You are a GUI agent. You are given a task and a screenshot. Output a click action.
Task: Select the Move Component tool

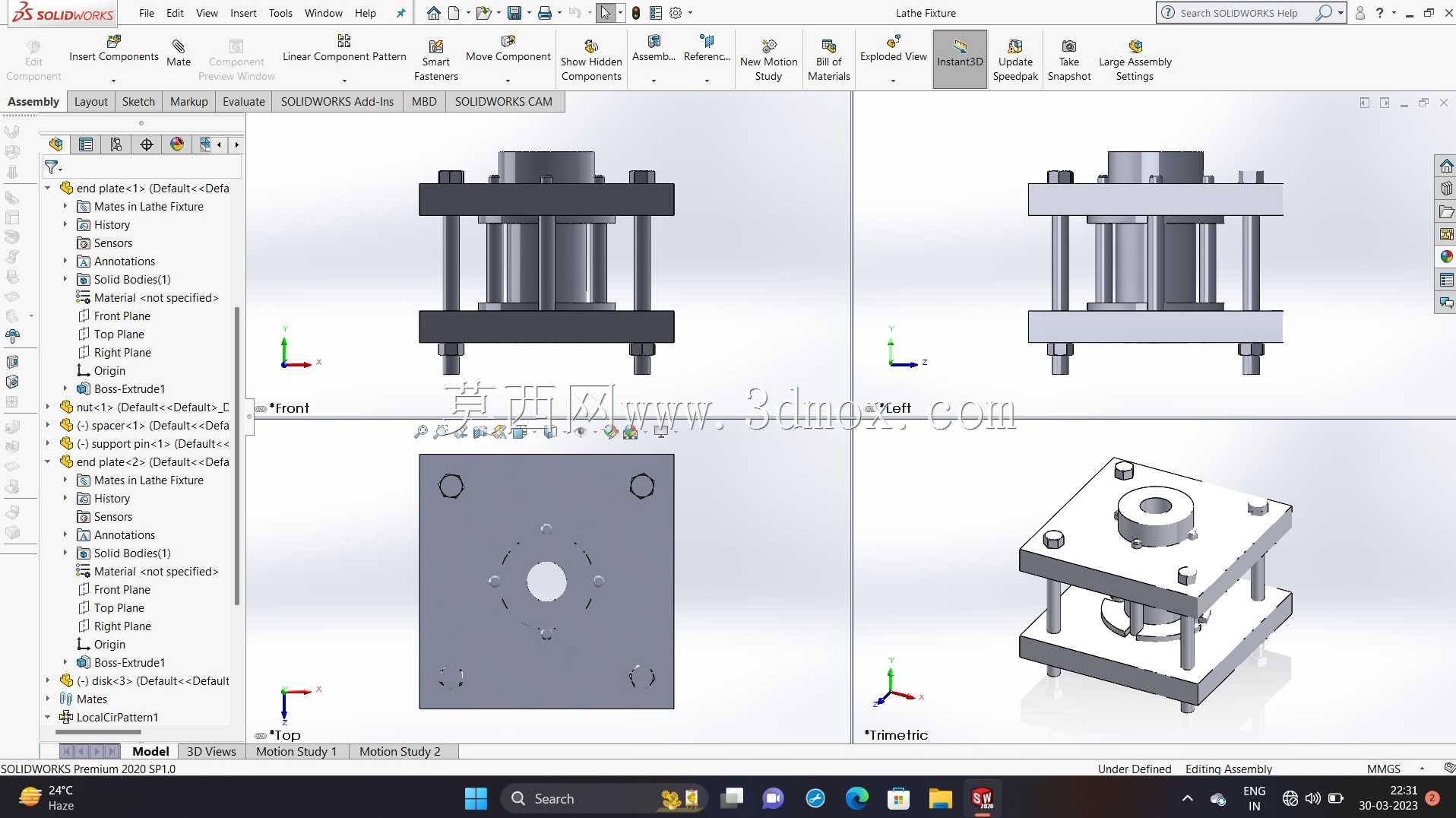[508, 49]
